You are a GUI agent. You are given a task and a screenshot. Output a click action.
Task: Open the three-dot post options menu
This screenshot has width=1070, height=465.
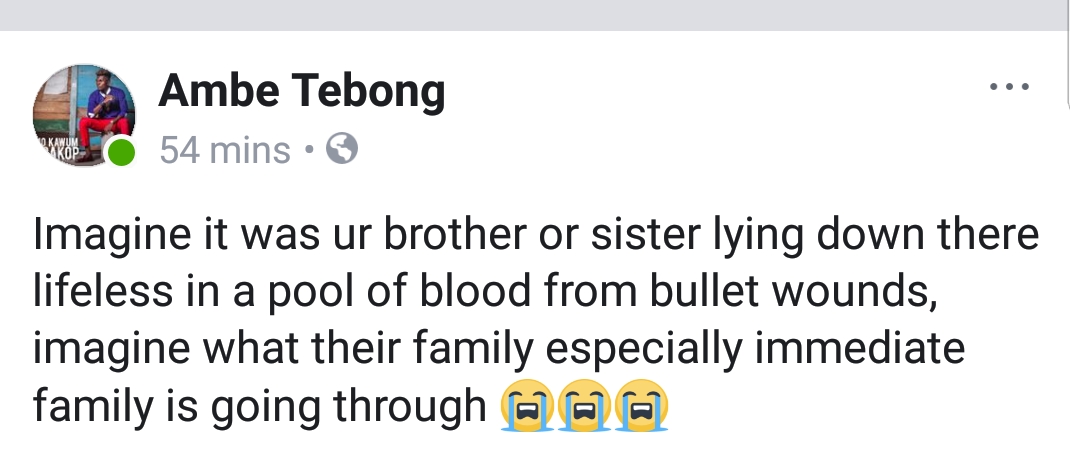[1008, 89]
